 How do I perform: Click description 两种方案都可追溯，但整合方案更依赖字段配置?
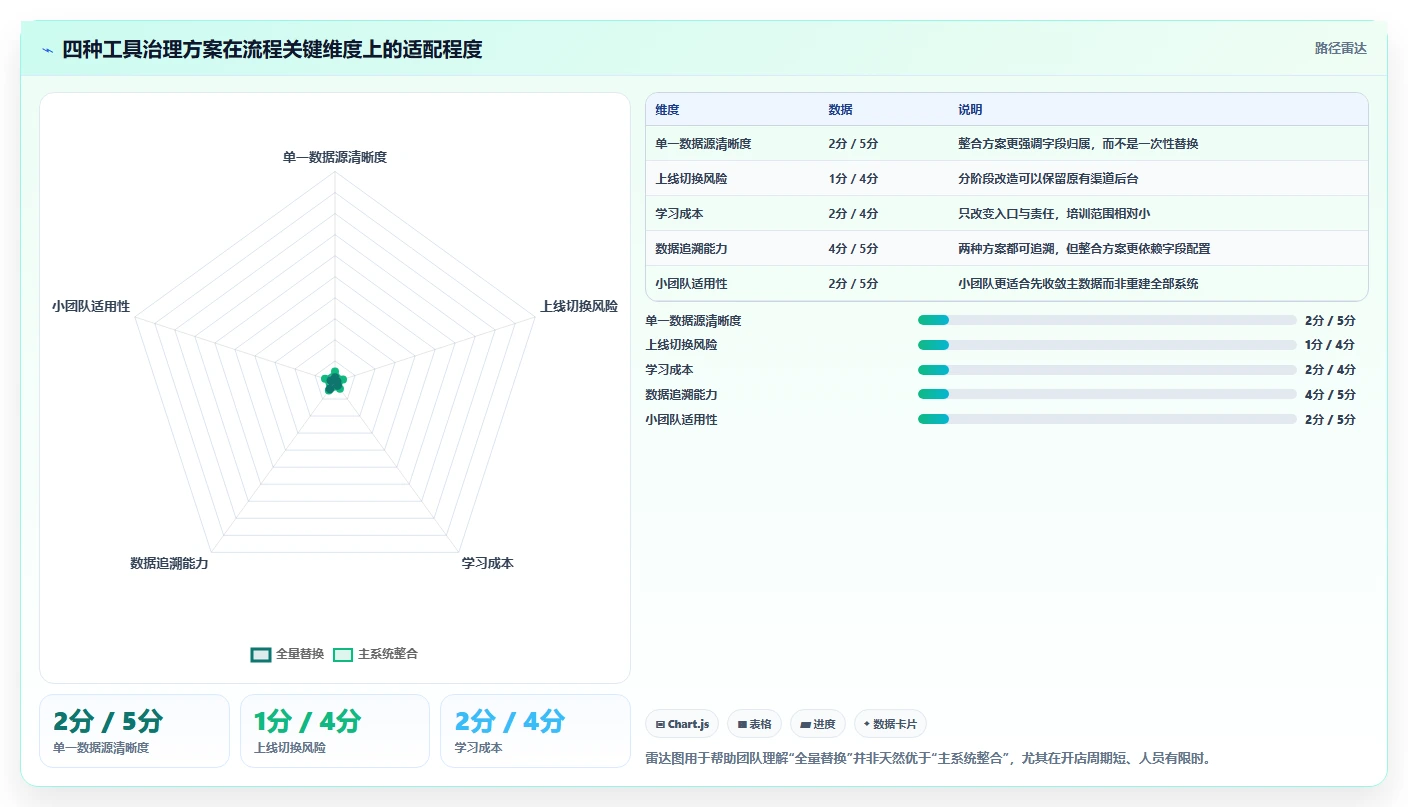click(x=1084, y=249)
